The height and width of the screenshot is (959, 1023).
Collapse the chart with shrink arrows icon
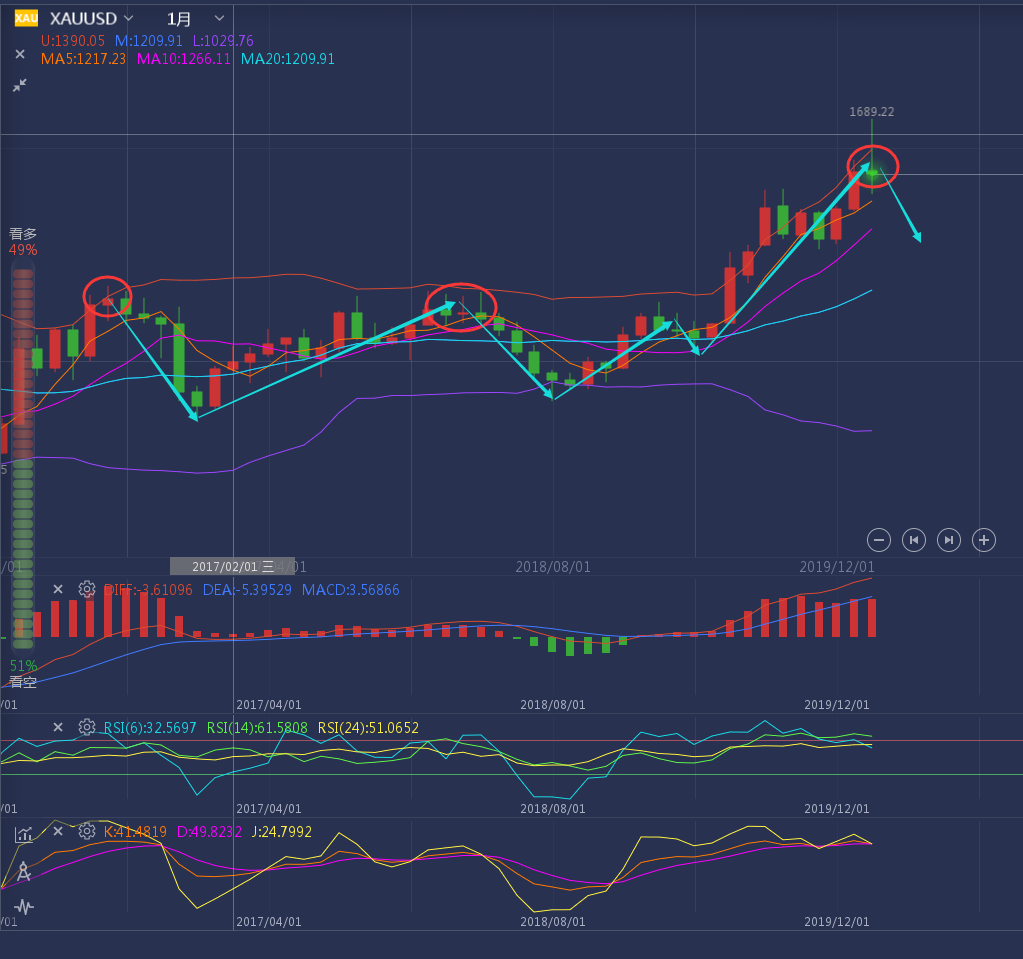[20, 86]
